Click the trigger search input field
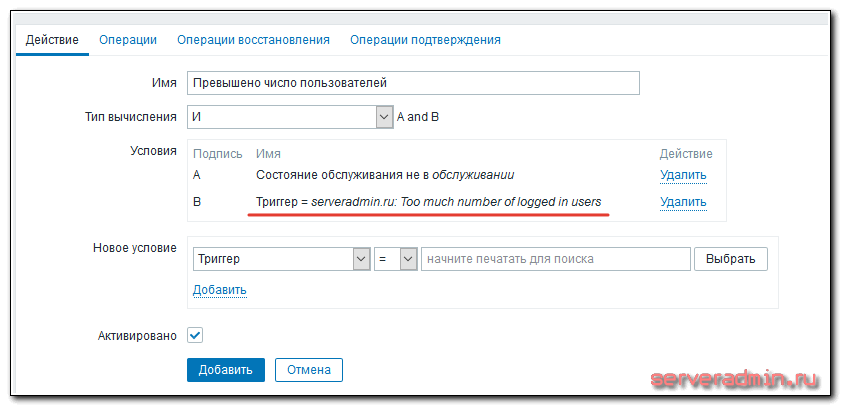The width and height of the screenshot is (842, 407). (556, 259)
